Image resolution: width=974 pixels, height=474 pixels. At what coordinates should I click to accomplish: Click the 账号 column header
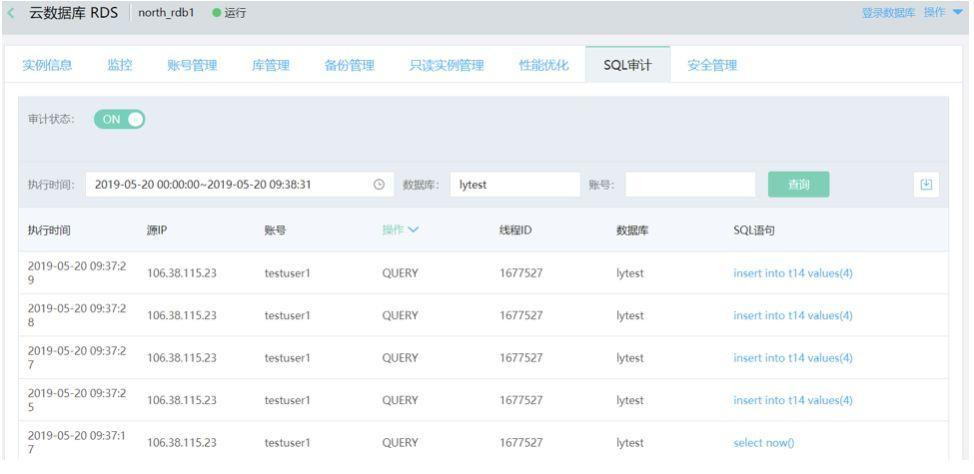[x=275, y=230]
